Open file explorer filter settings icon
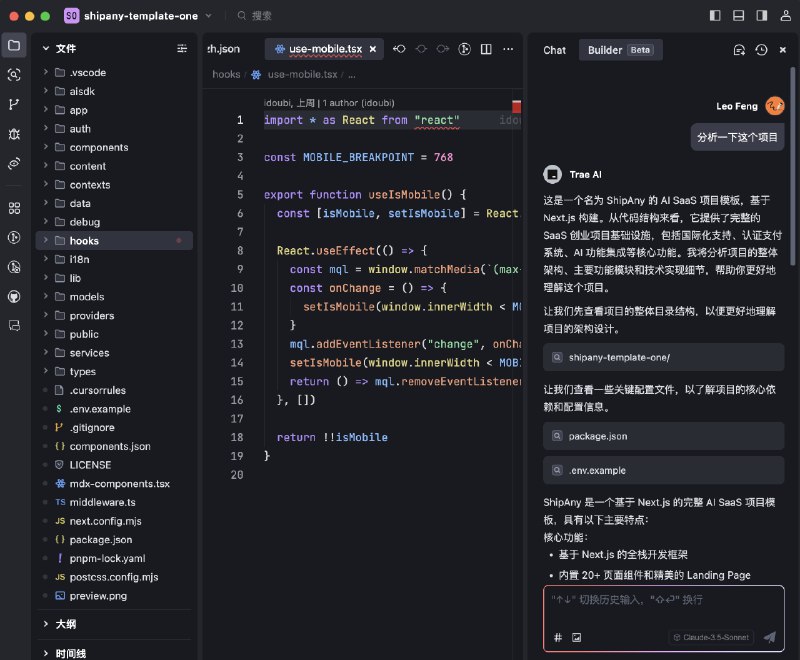This screenshot has width=800, height=660. coord(182,48)
